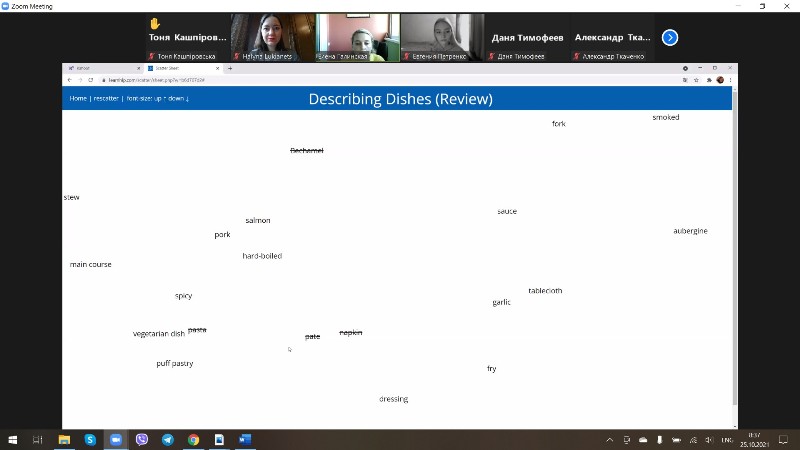Open a new browser tab

(x=230, y=68)
